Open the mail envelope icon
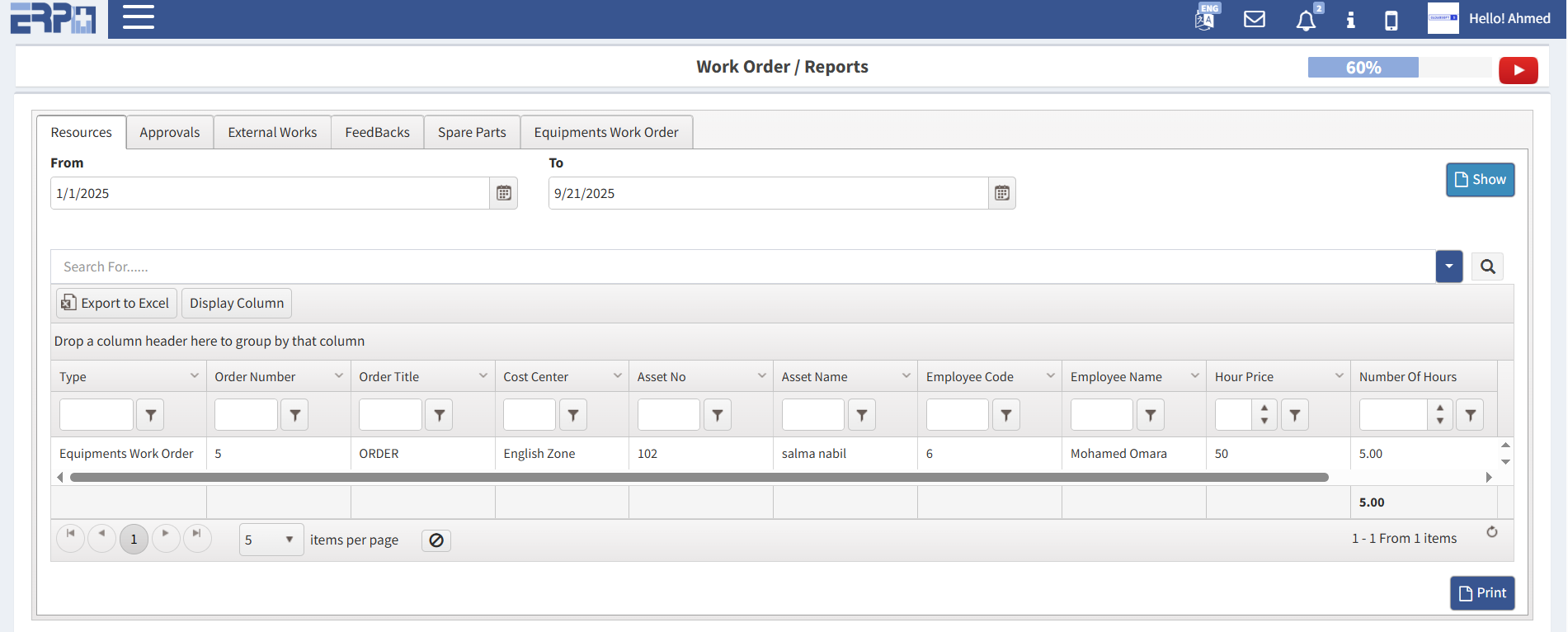Screen dimensions: 1568x632 1254,19
